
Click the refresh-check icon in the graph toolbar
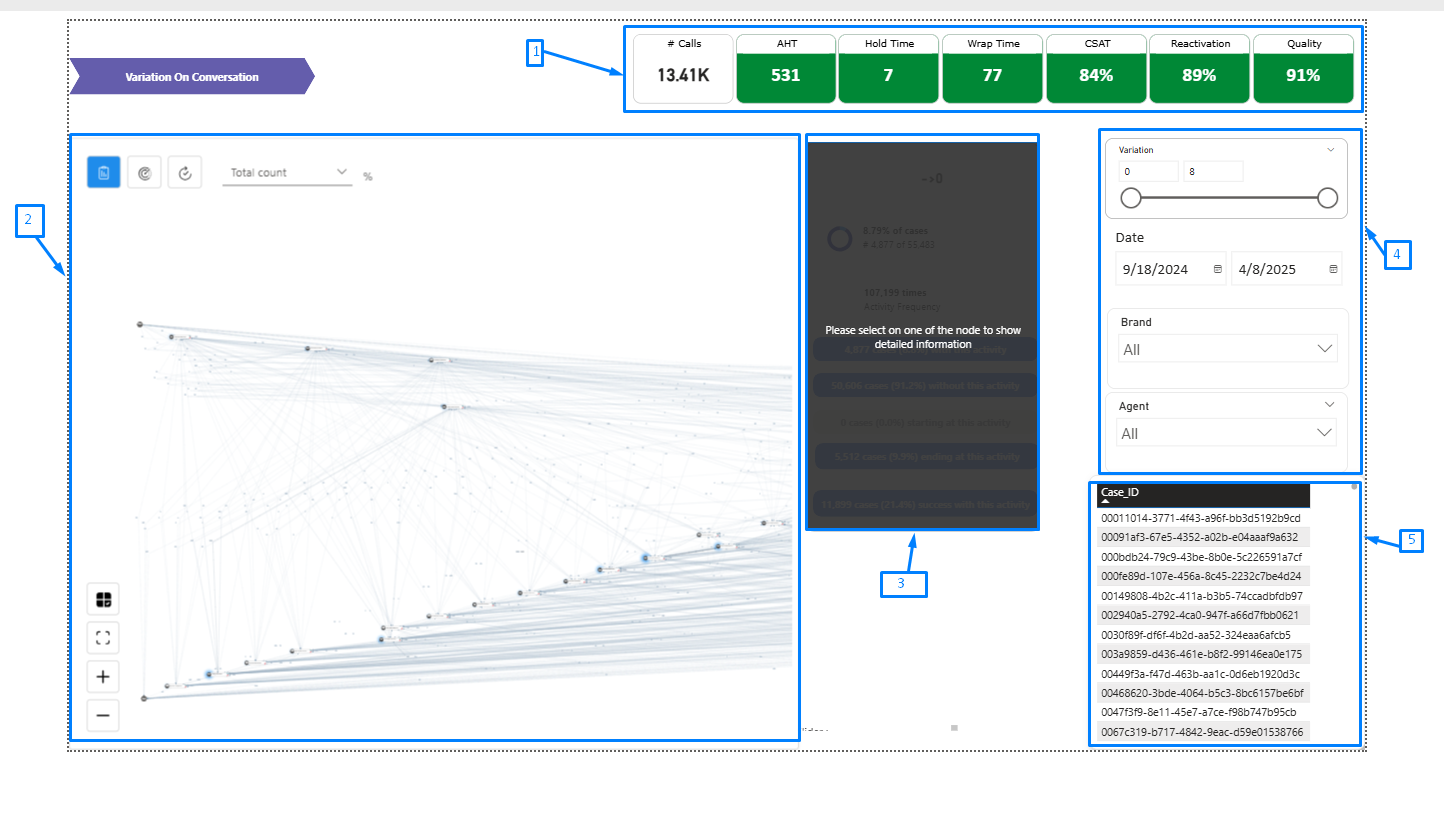point(184,171)
